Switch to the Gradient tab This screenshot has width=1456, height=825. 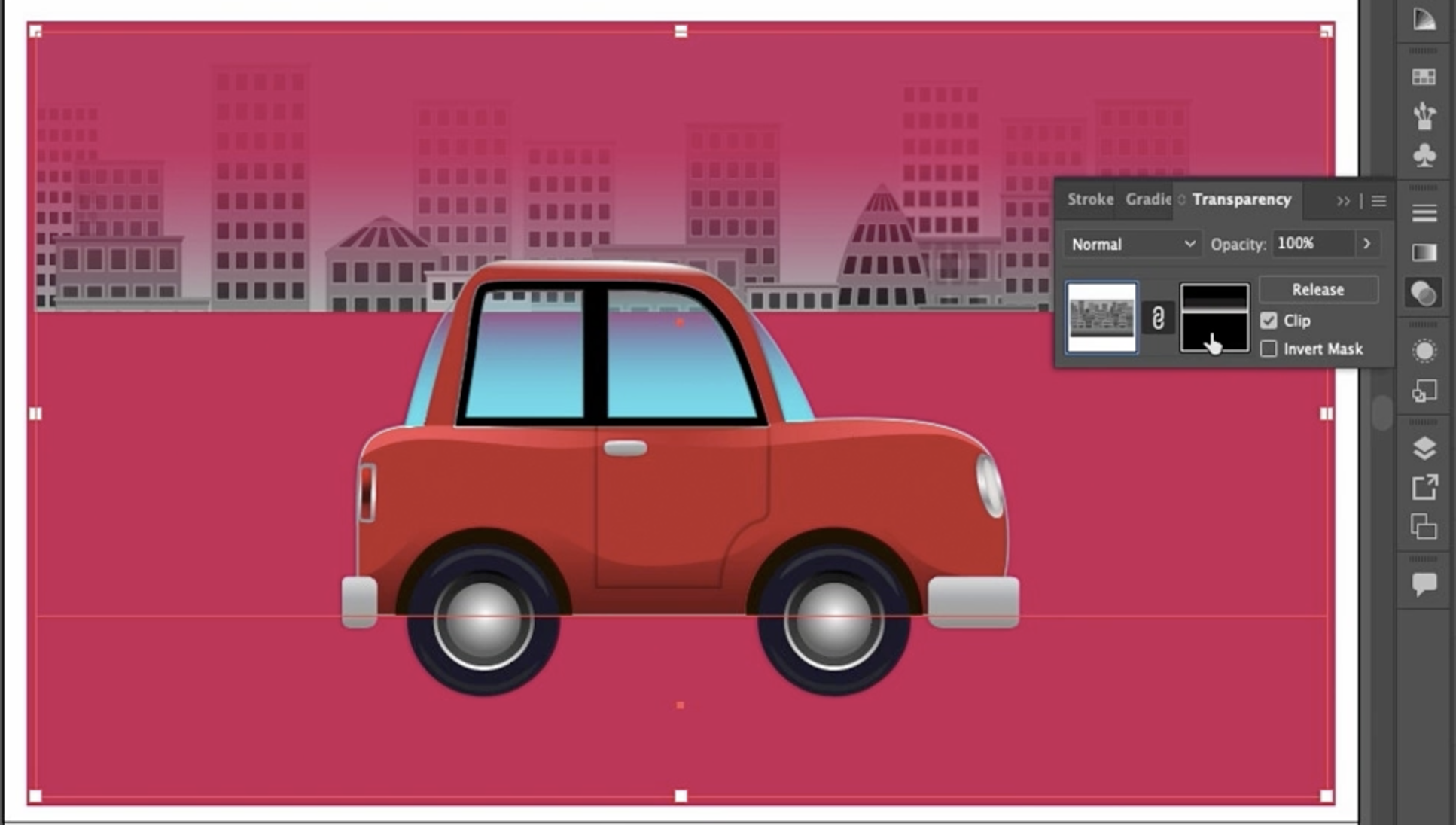[x=1147, y=199]
